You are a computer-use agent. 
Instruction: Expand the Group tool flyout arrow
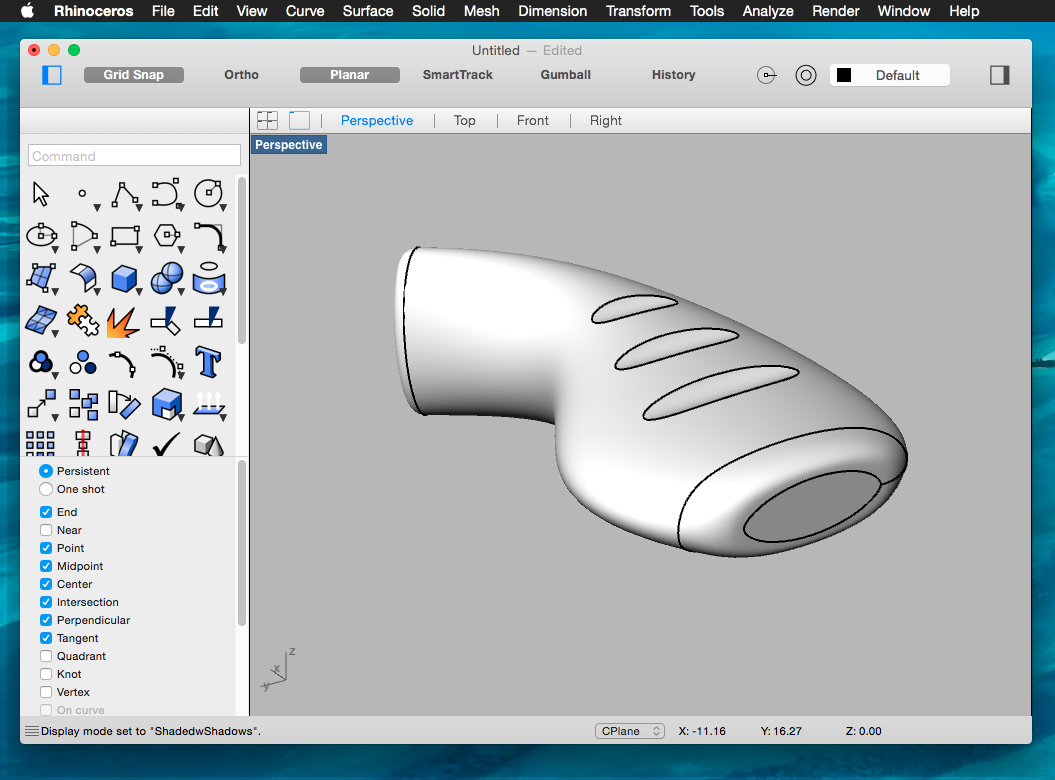click(x=55, y=376)
